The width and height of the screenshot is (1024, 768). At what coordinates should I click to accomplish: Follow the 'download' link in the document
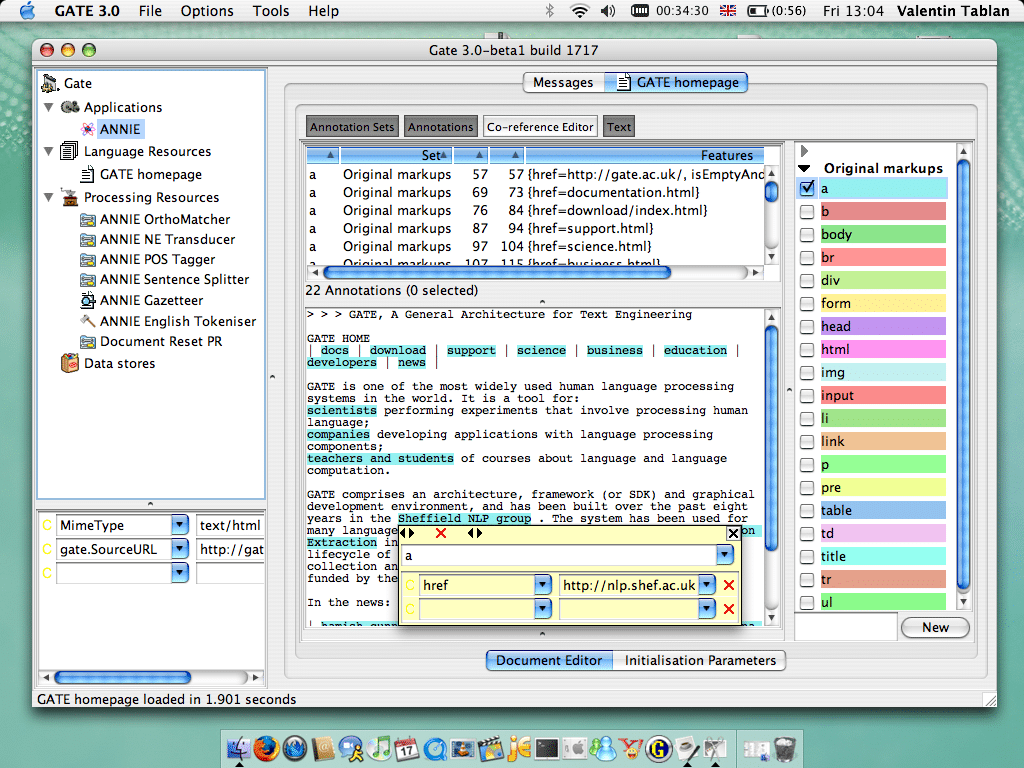click(397, 350)
